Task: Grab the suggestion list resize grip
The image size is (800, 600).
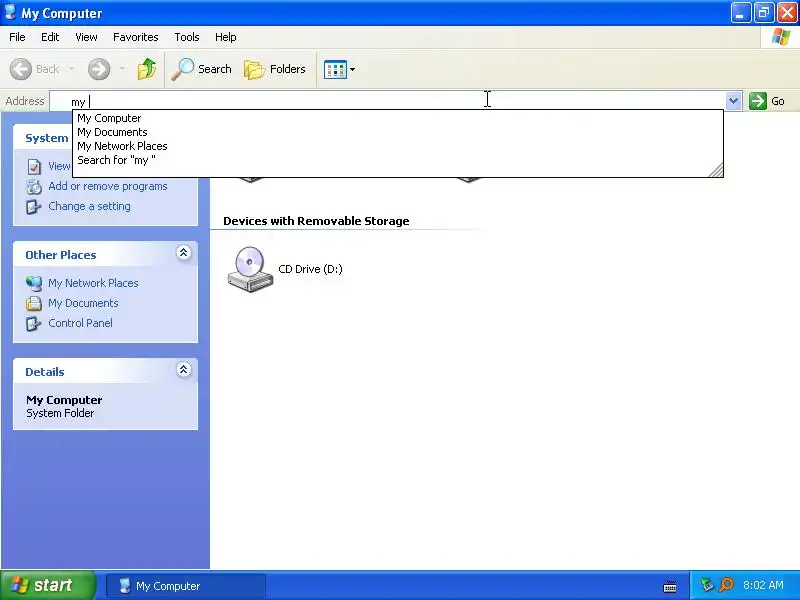Action: [716, 170]
